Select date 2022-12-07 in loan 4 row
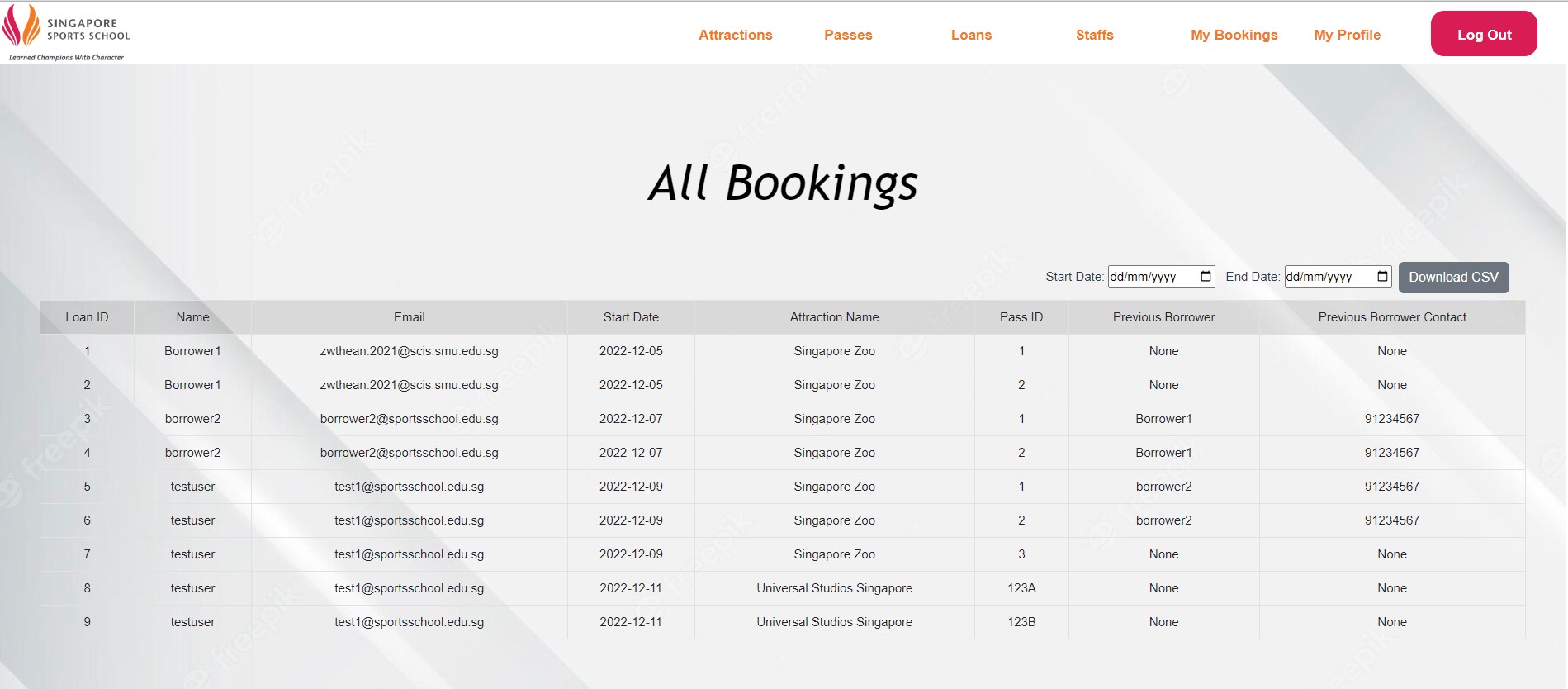1568x689 pixels. coord(631,453)
